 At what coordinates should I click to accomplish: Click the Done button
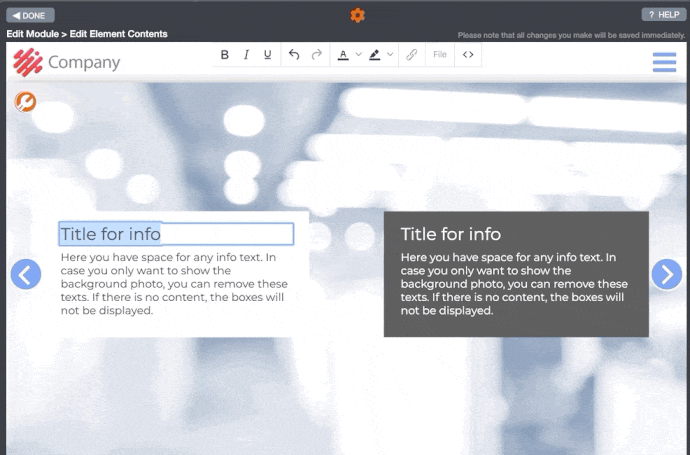click(x=30, y=15)
